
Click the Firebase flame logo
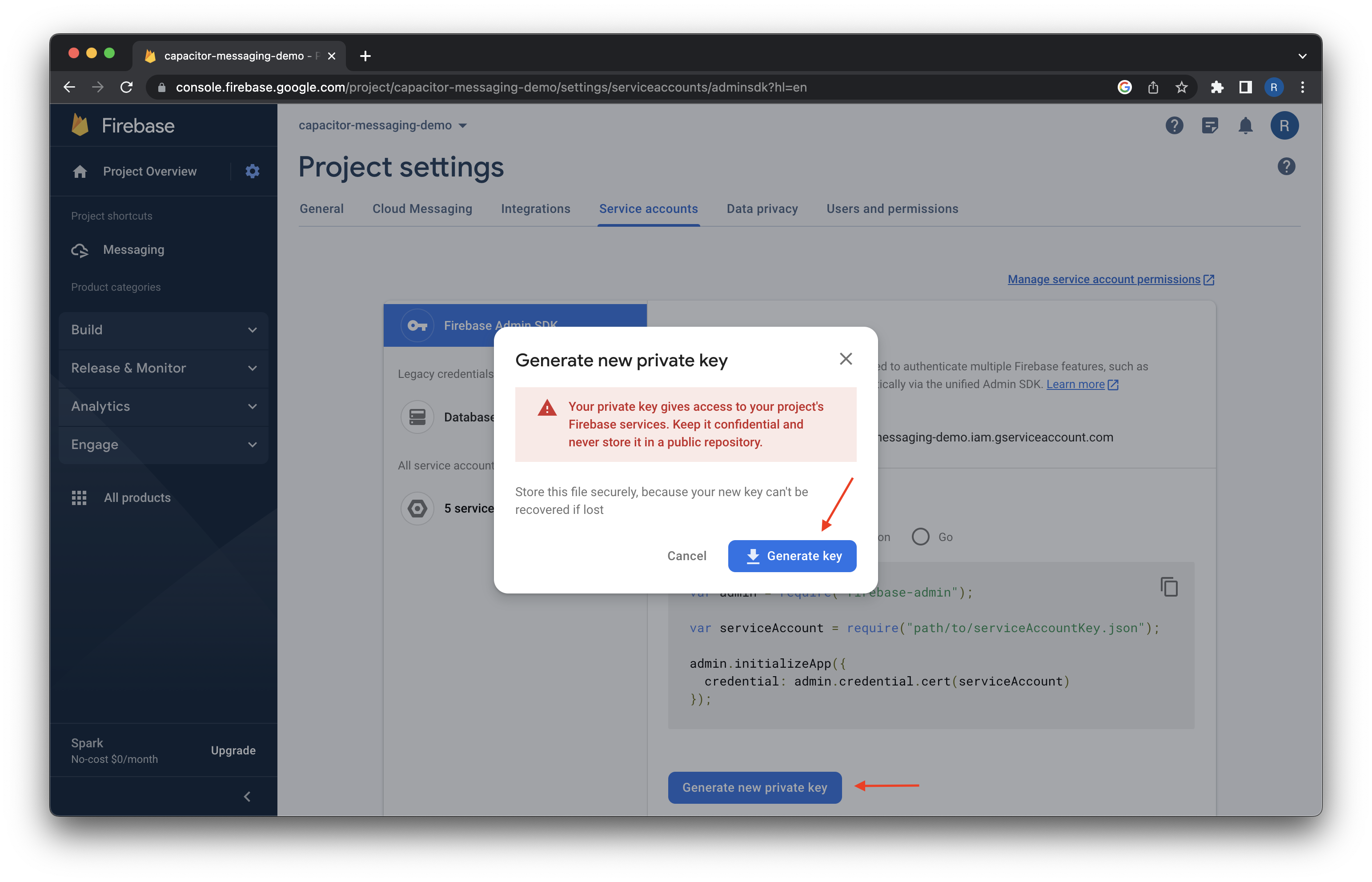[x=80, y=125]
